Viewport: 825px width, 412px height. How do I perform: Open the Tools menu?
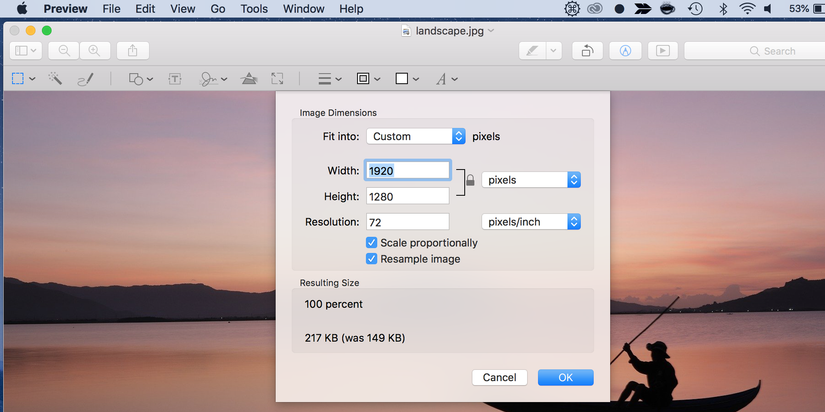click(254, 9)
